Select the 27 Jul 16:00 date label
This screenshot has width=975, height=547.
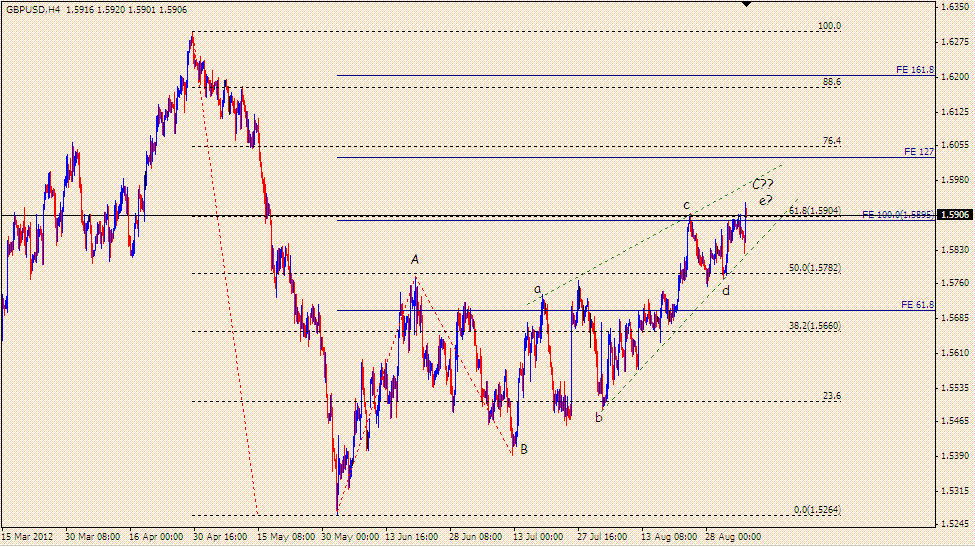point(604,536)
